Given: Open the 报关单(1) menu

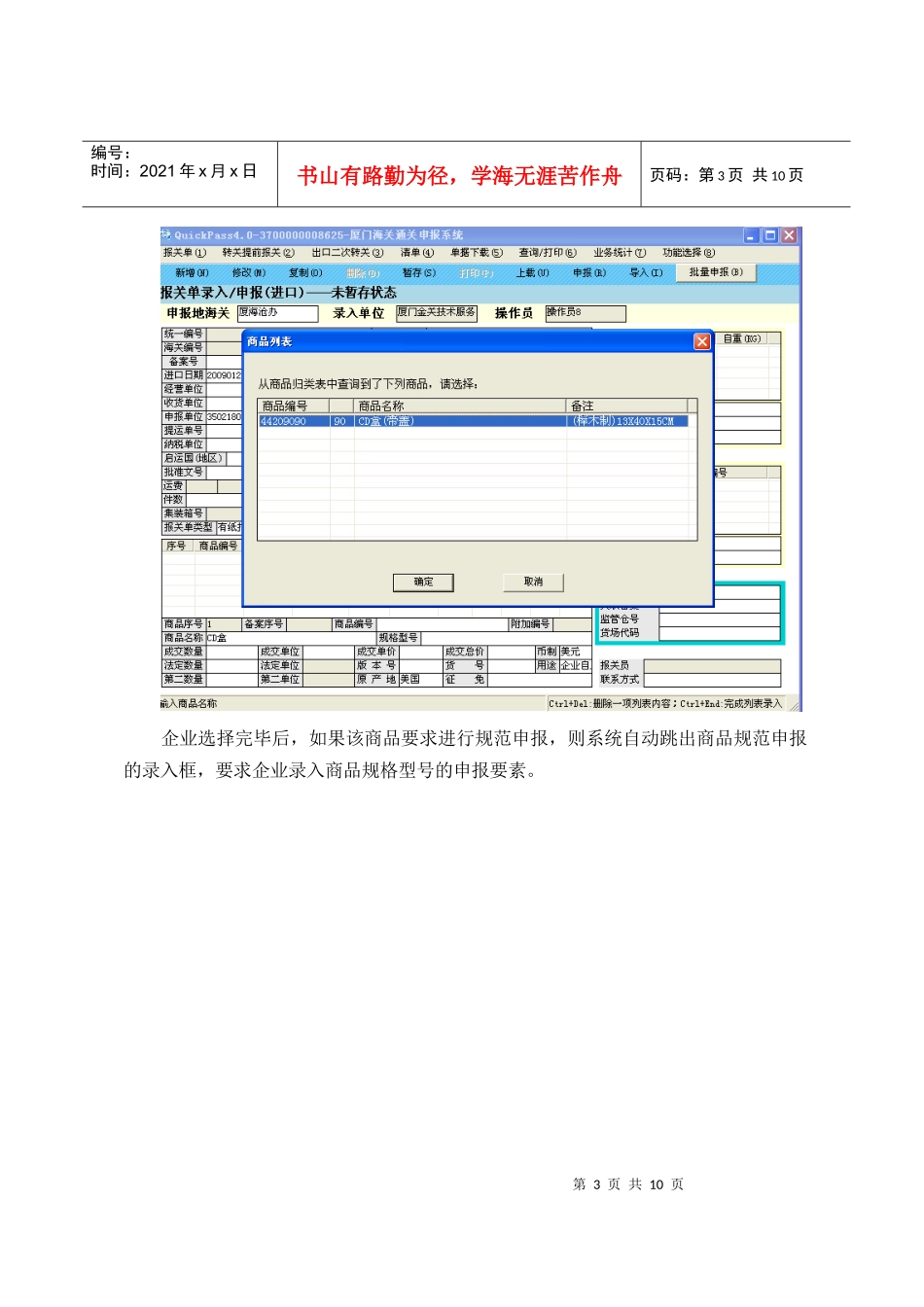Looking at the screenshot, I should coord(185,253).
